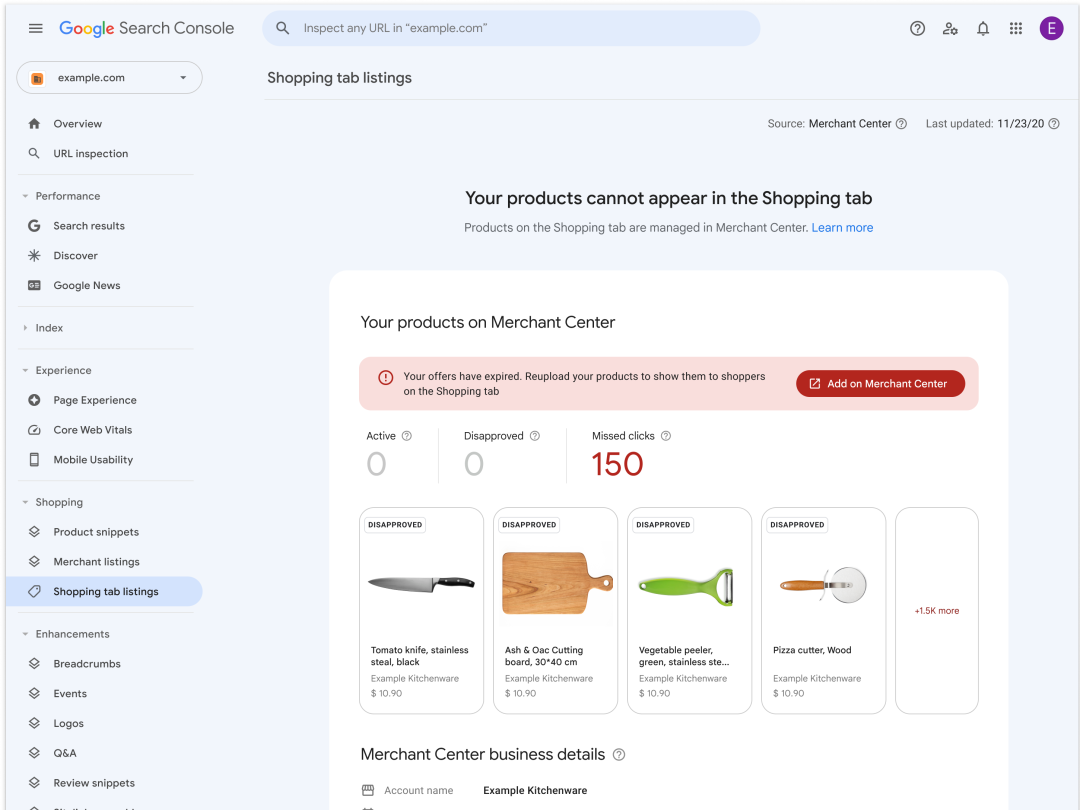1080x810 pixels.
Task: Click the Last updated 11/23/20 date
Action: [1021, 124]
